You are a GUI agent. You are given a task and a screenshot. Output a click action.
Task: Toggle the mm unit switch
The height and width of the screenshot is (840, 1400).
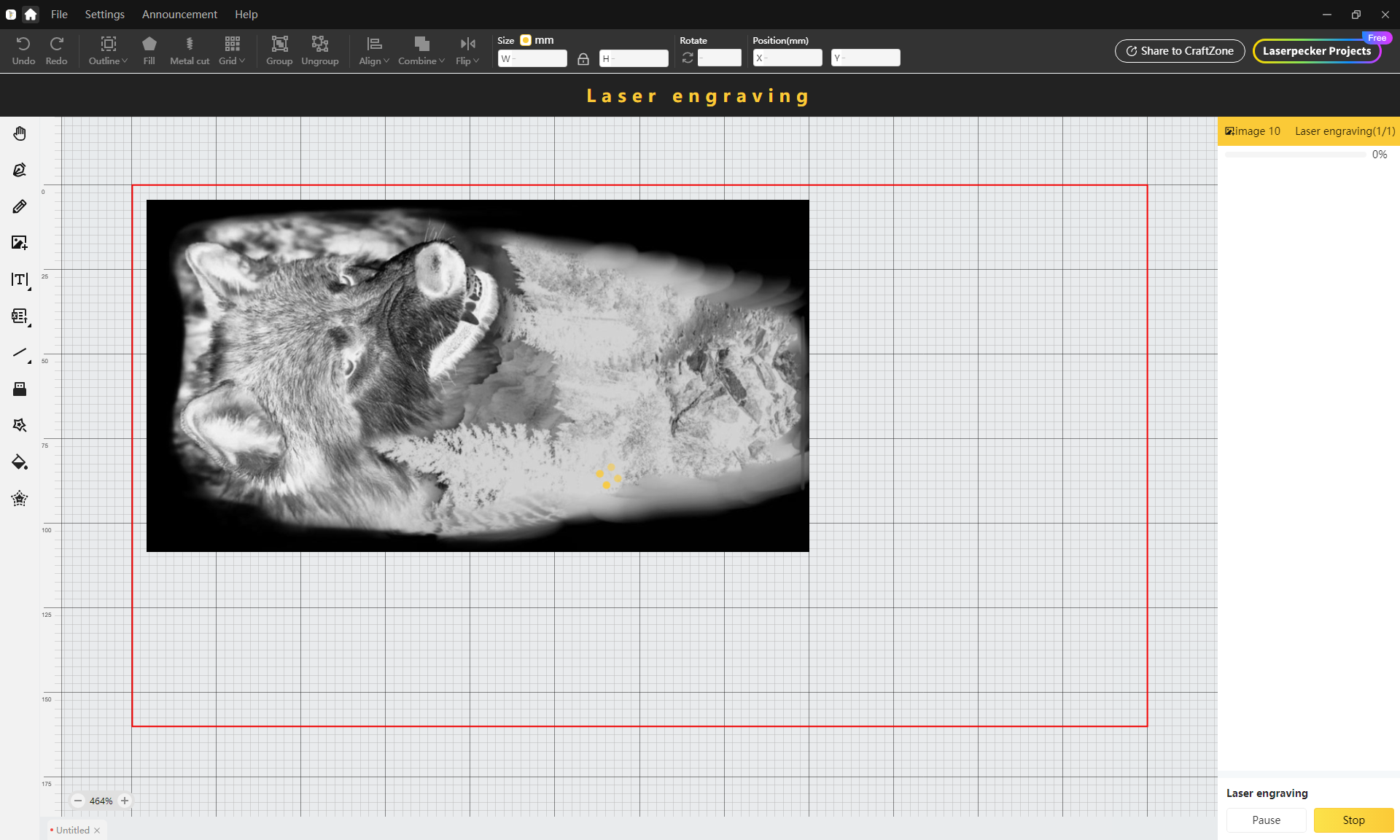[x=526, y=40]
